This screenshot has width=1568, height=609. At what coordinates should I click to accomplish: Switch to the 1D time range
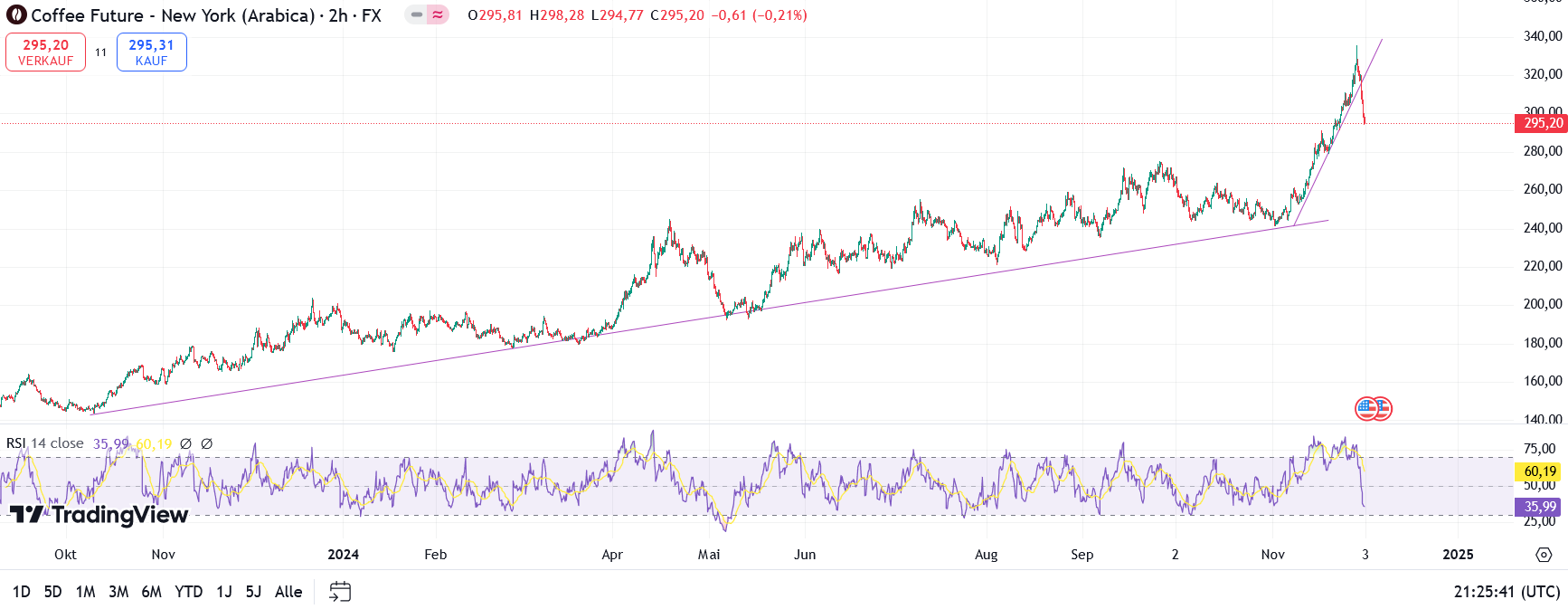[x=22, y=592]
